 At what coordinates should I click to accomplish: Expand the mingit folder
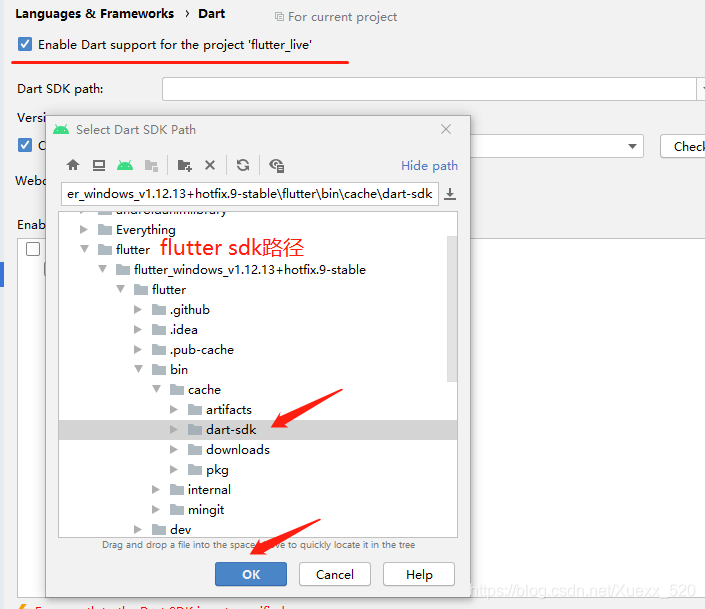[x=156, y=509]
